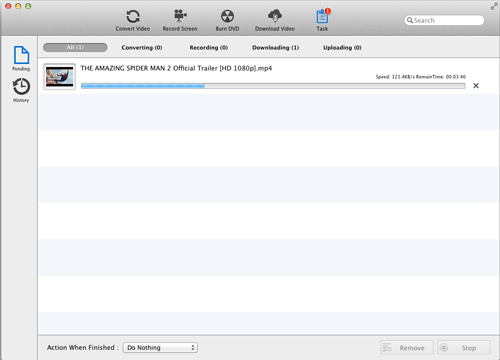This screenshot has width=500, height=360.
Task: Click the Stop button
Action: pyautogui.click(x=464, y=347)
